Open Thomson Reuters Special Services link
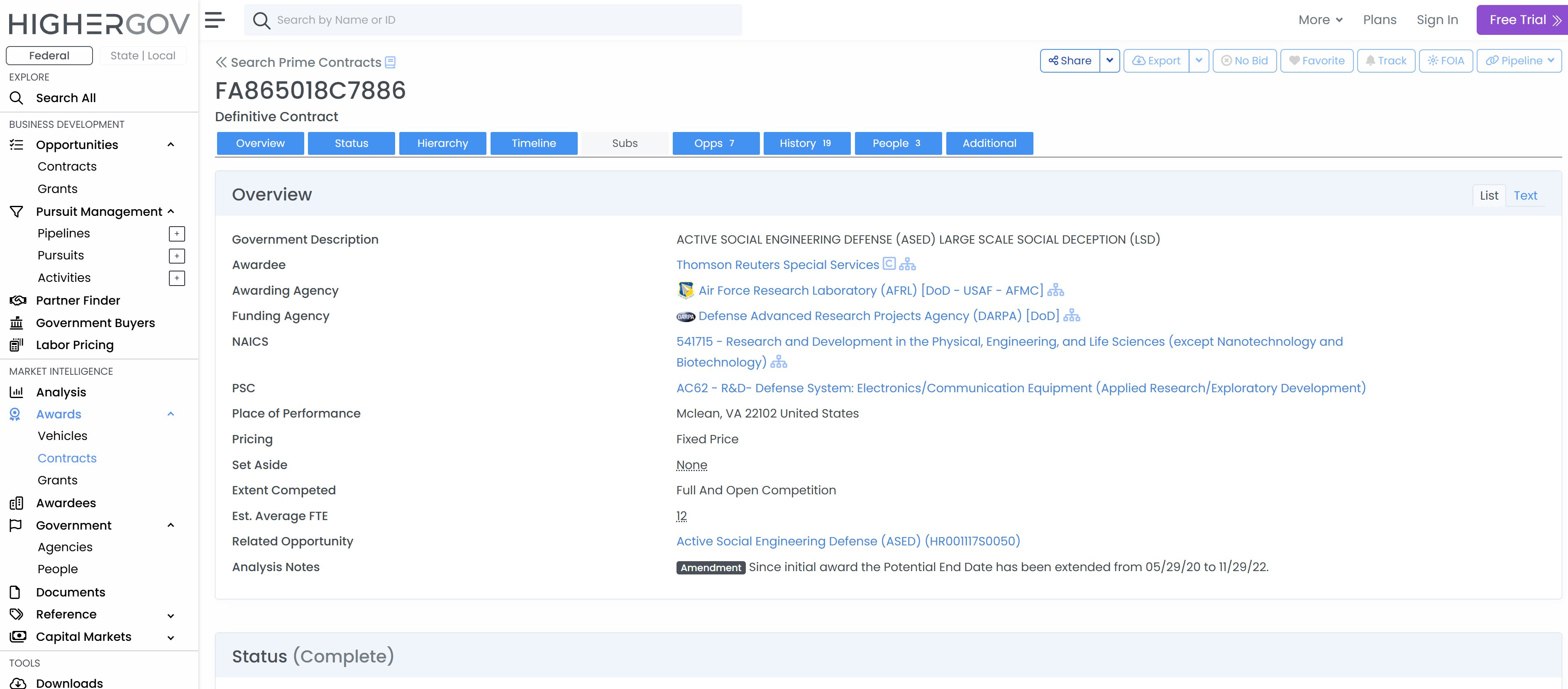This screenshot has height=689, width=1568. (777, 265)
